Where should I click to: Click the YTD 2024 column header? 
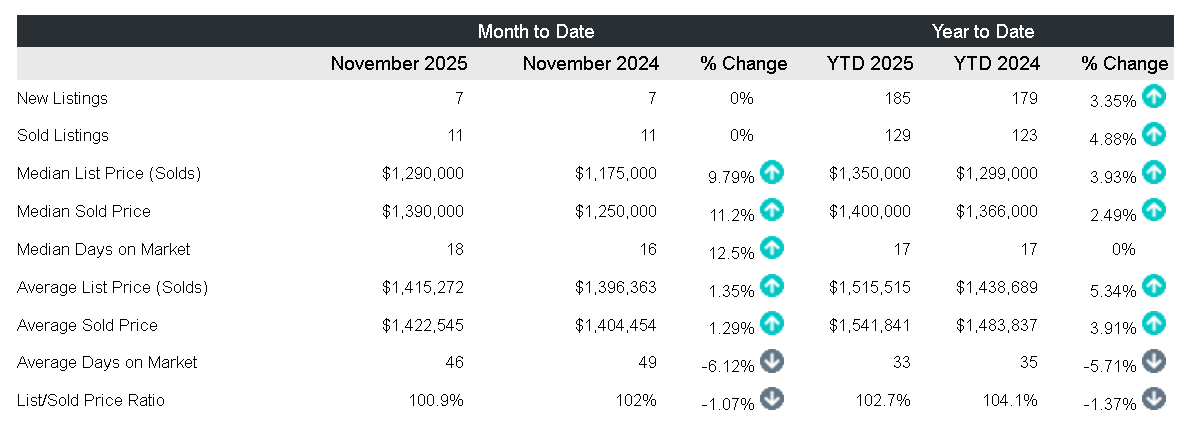(x=996, y=64)
